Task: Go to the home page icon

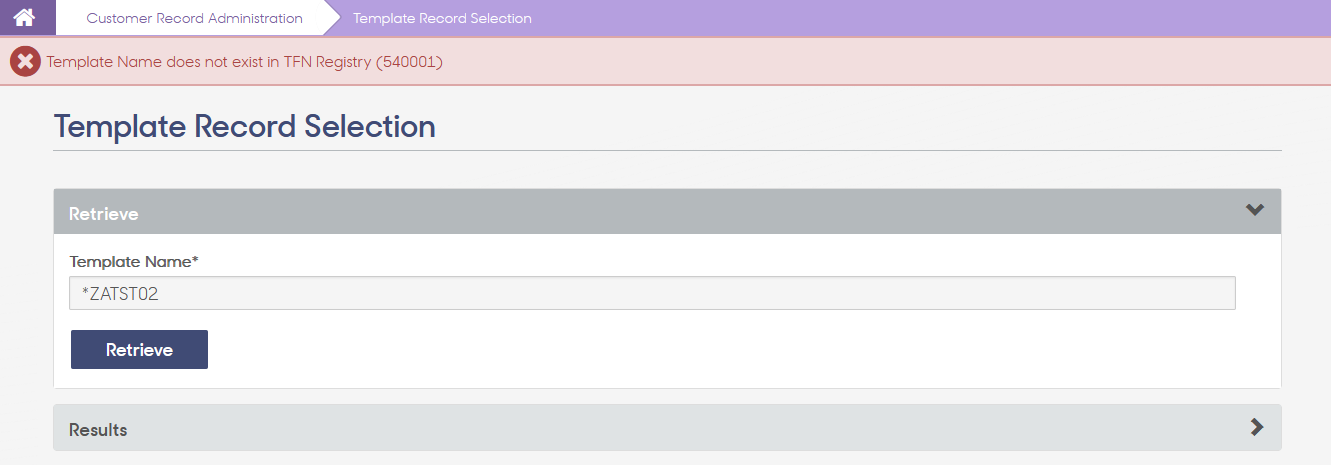Action: point(24,18)
